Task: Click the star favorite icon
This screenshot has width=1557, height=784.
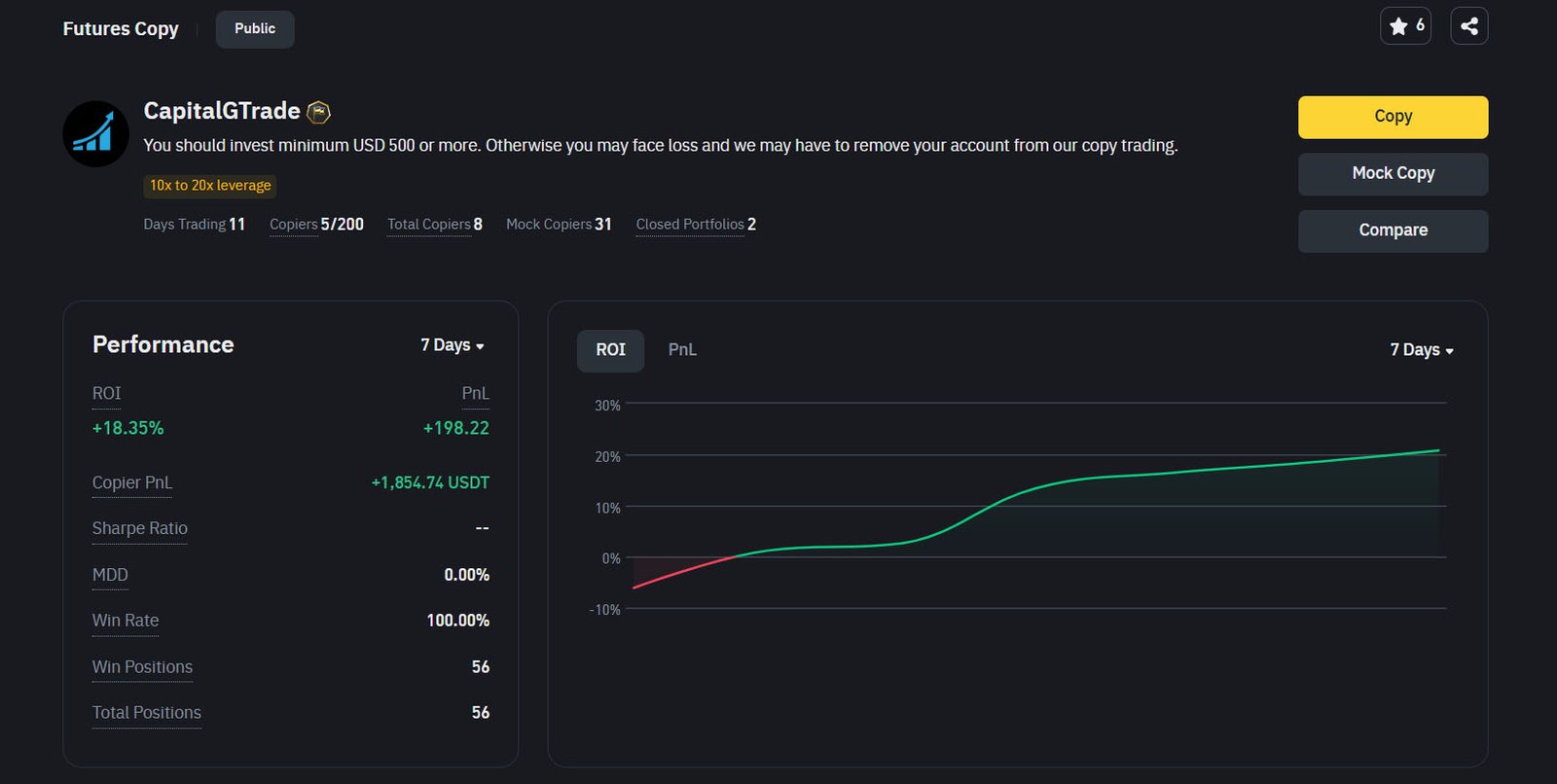Action: [1398, 26]
